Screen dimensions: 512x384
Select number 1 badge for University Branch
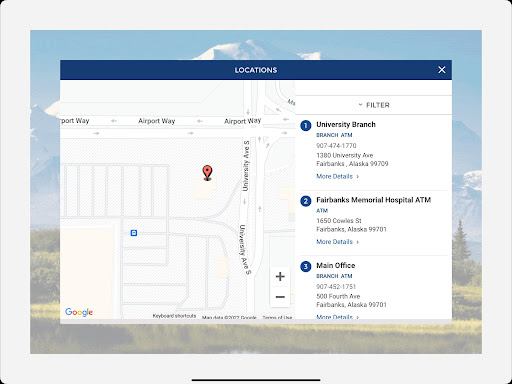coord(306,125)
